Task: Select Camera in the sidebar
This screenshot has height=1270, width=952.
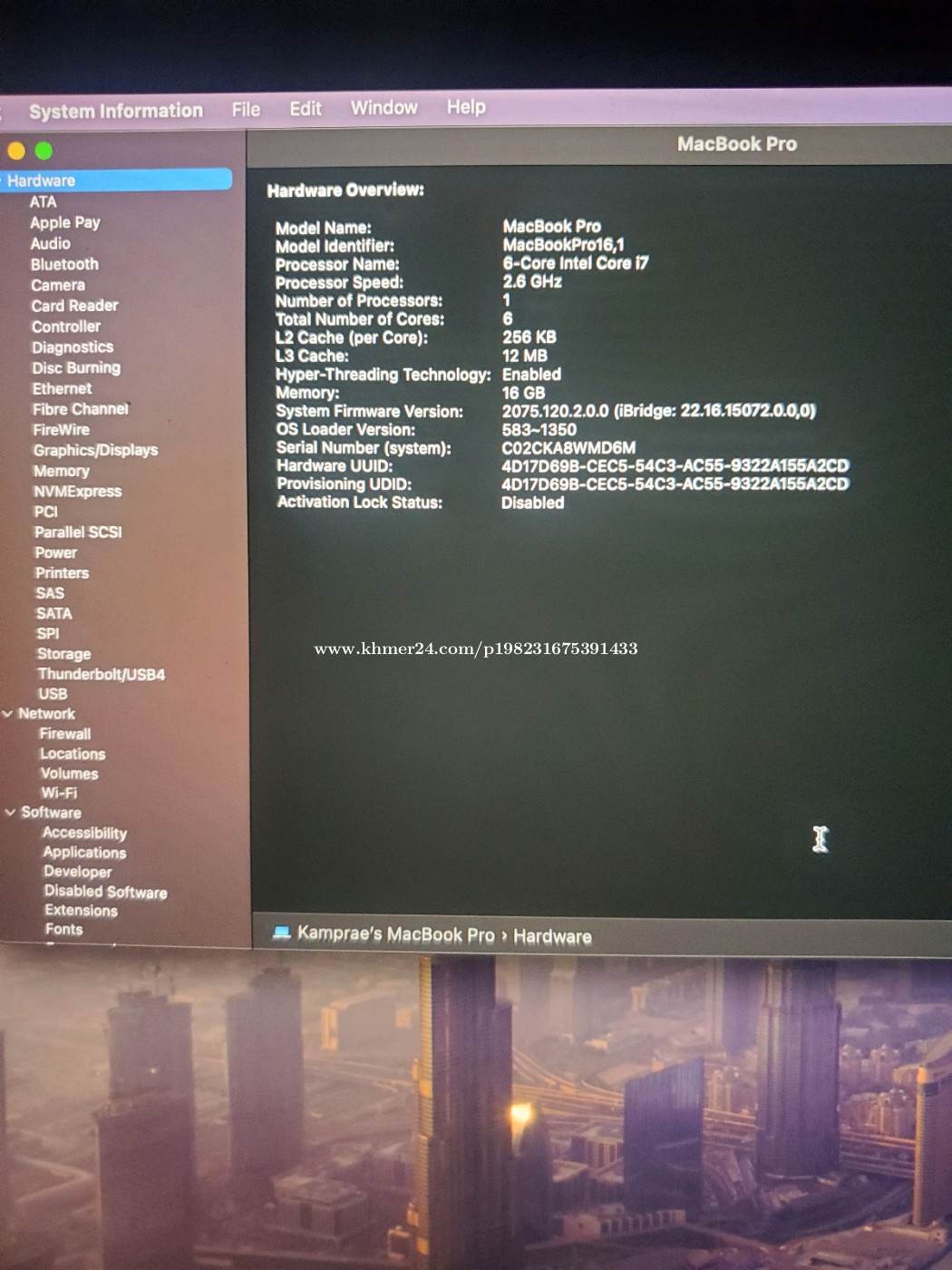Action: point(57,285)
